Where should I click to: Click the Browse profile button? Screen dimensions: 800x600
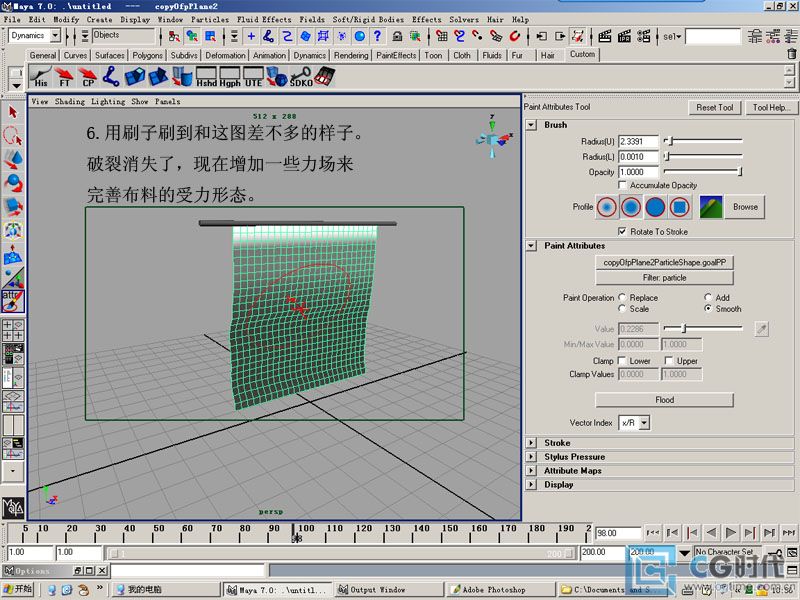pos(745,207)
